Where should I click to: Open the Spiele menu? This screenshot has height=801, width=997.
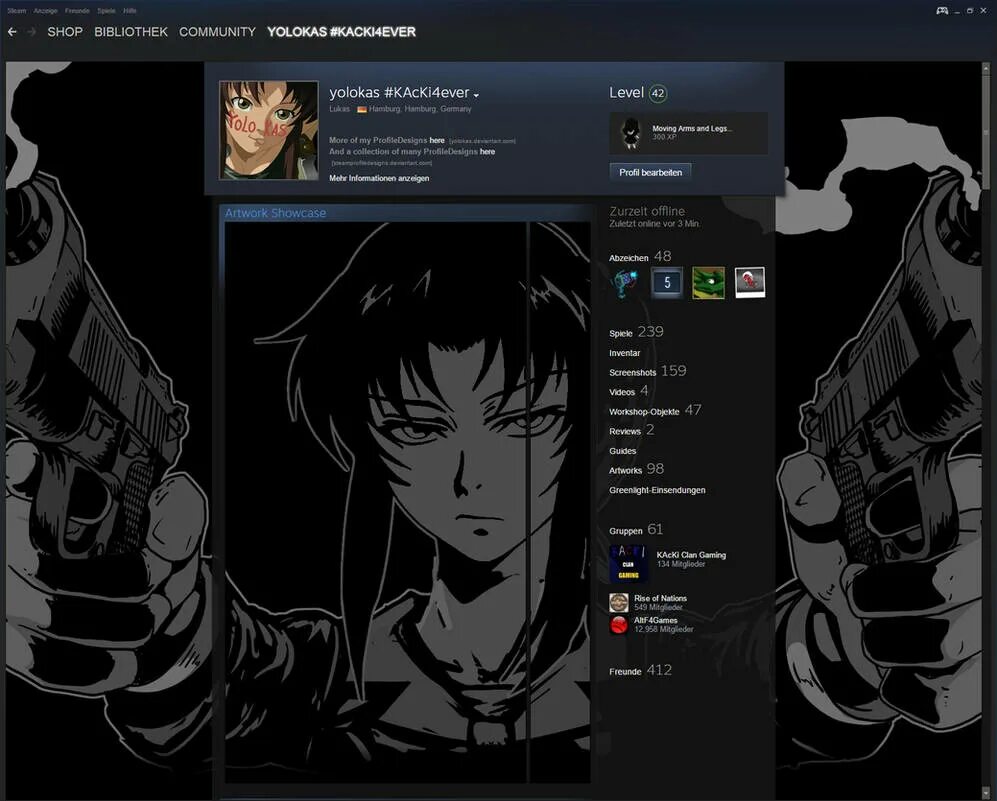tap(106, 11)
